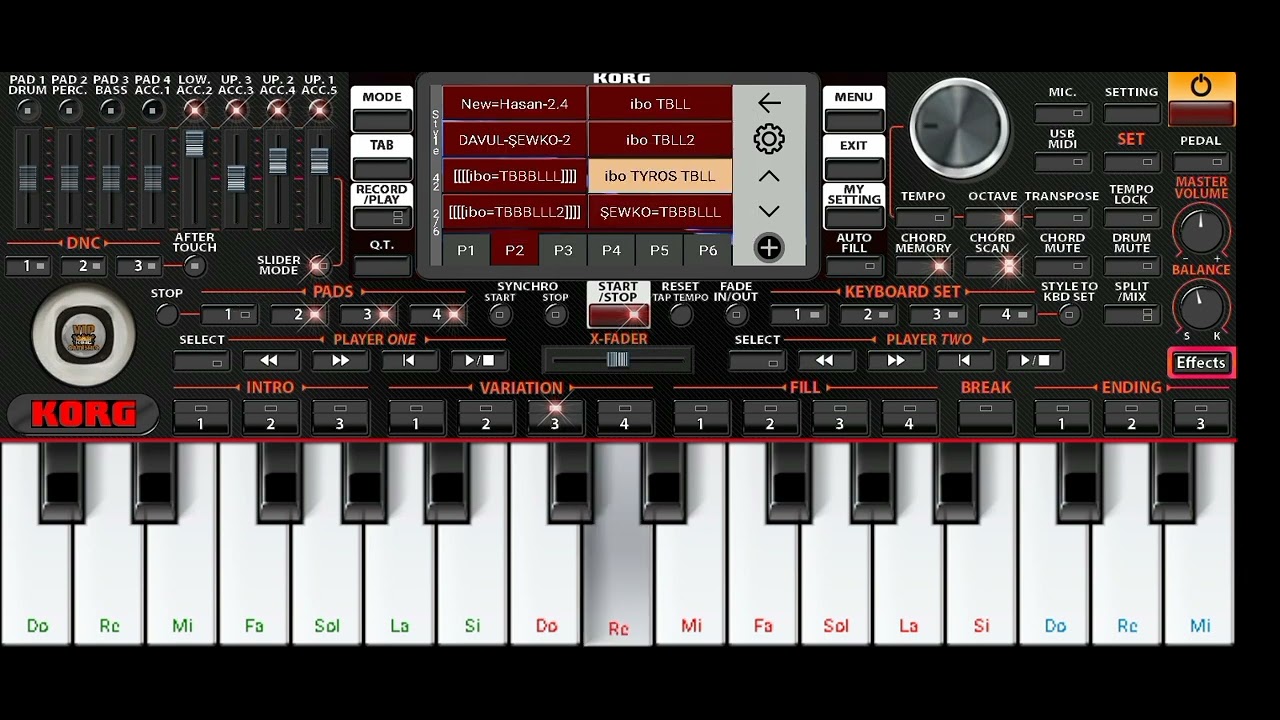This screenshot has height=720, width=1280.
Task: Play/stop Player One
Action: pyautogui.click(x=479, y=360)
